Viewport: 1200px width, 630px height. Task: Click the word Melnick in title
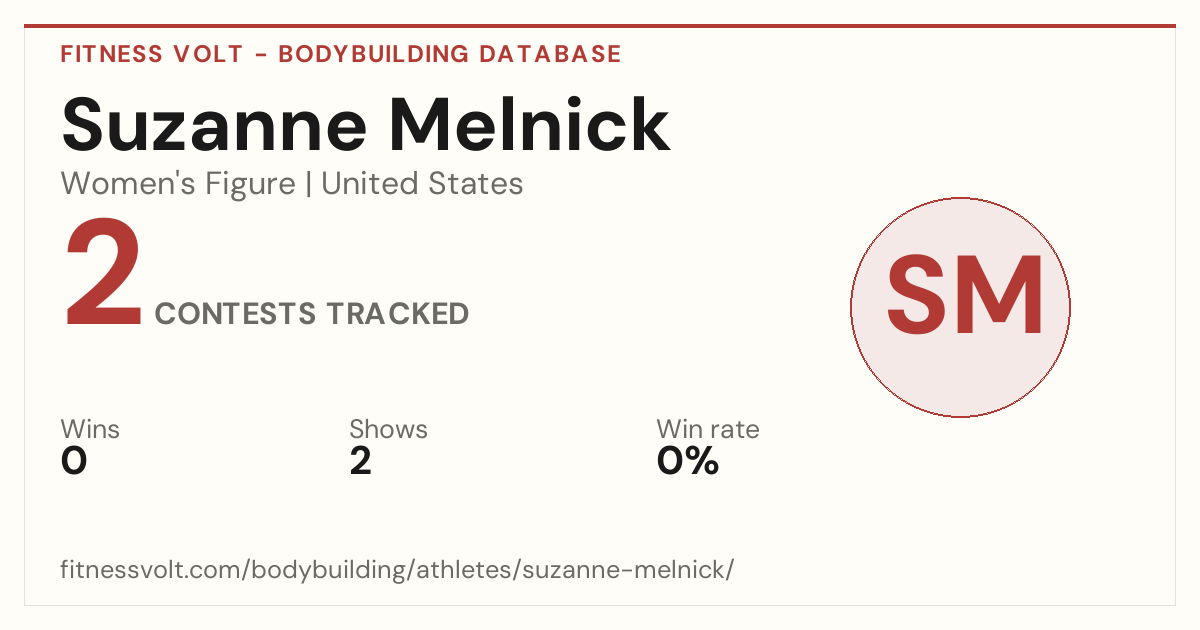(530, 124)
